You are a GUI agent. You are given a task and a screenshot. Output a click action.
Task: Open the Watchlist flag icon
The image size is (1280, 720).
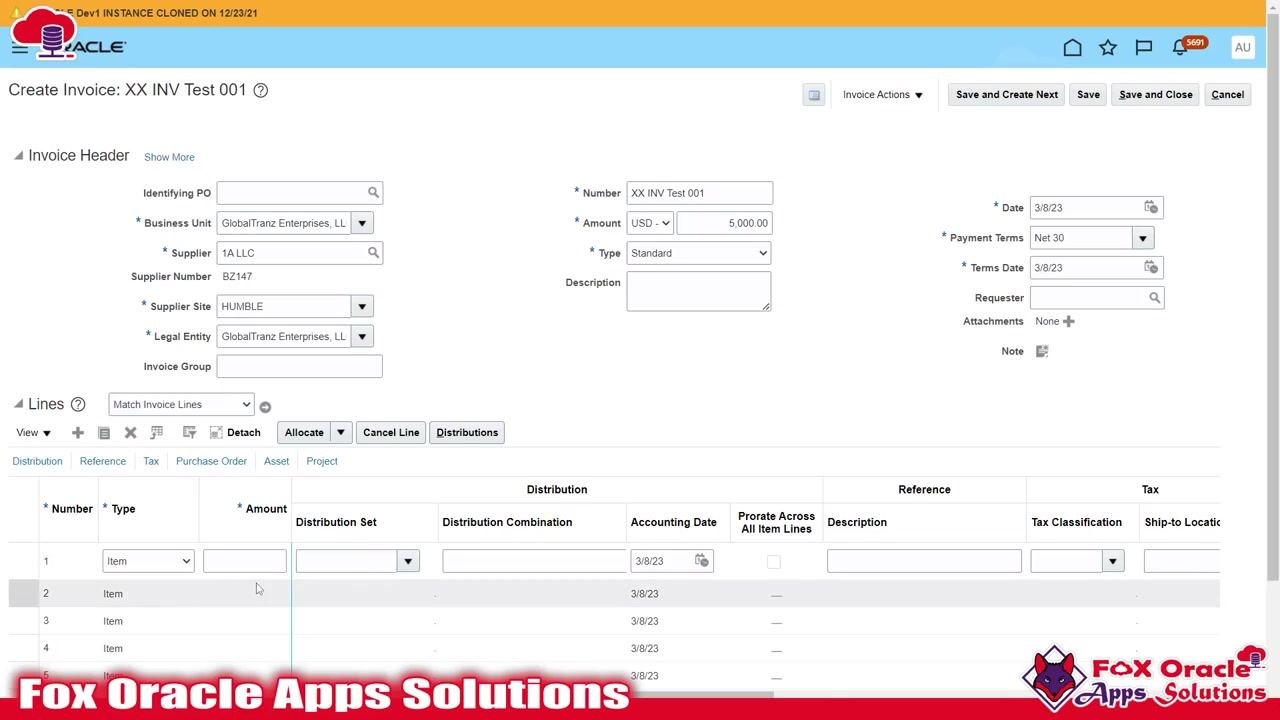click(1144, 47)
